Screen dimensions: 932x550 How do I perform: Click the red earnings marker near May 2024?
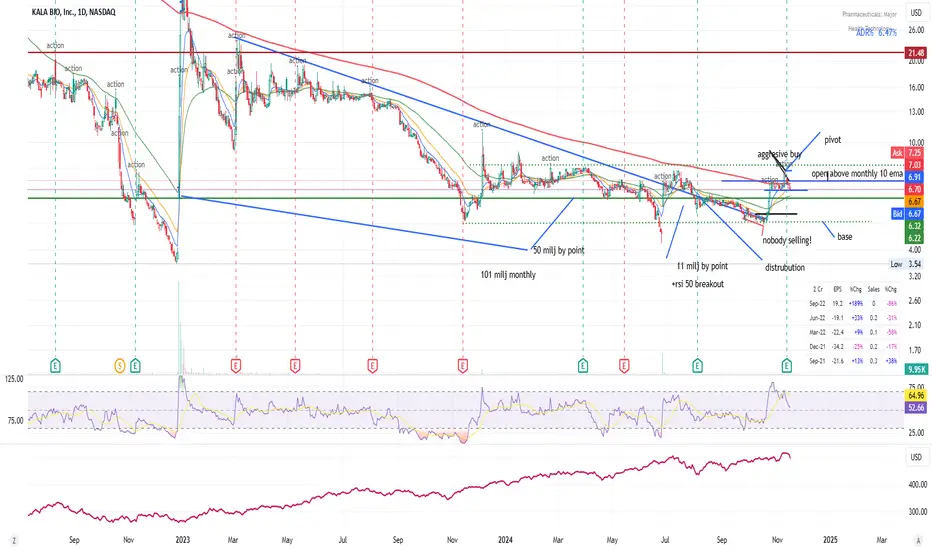(624, 366)
